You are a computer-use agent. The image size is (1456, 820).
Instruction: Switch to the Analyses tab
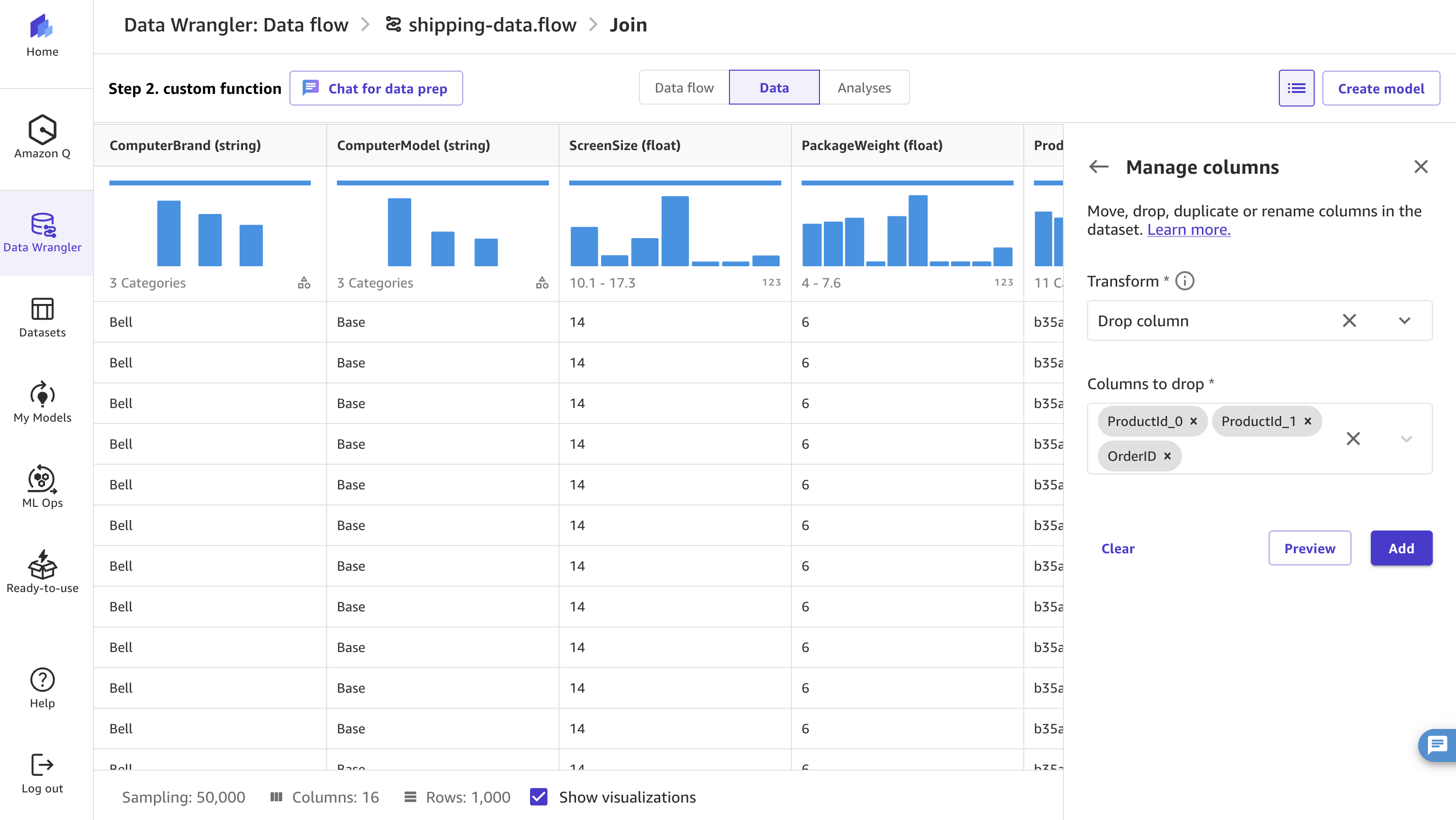[864, 88]
